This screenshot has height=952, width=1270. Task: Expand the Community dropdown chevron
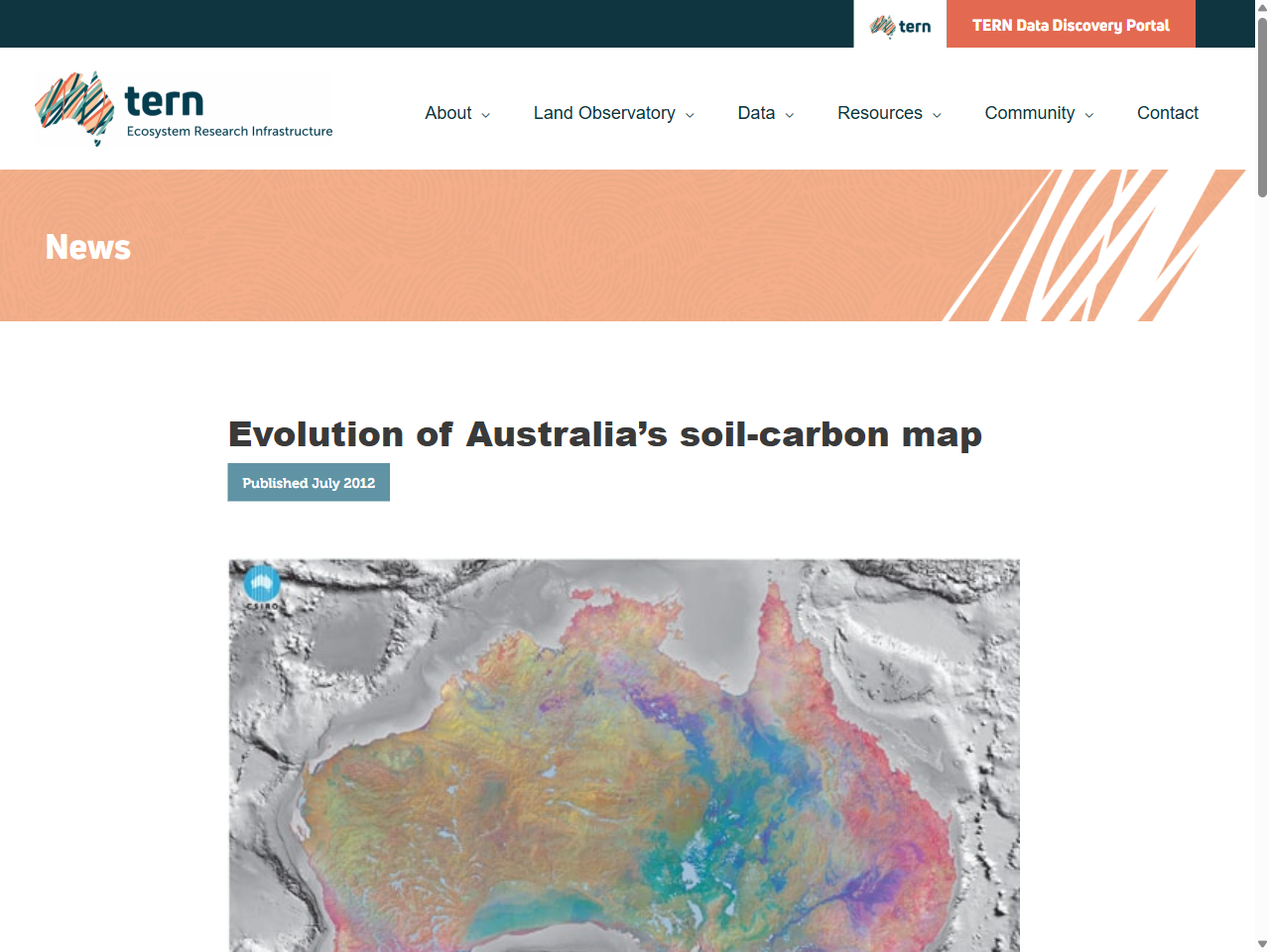[1089, 114]
